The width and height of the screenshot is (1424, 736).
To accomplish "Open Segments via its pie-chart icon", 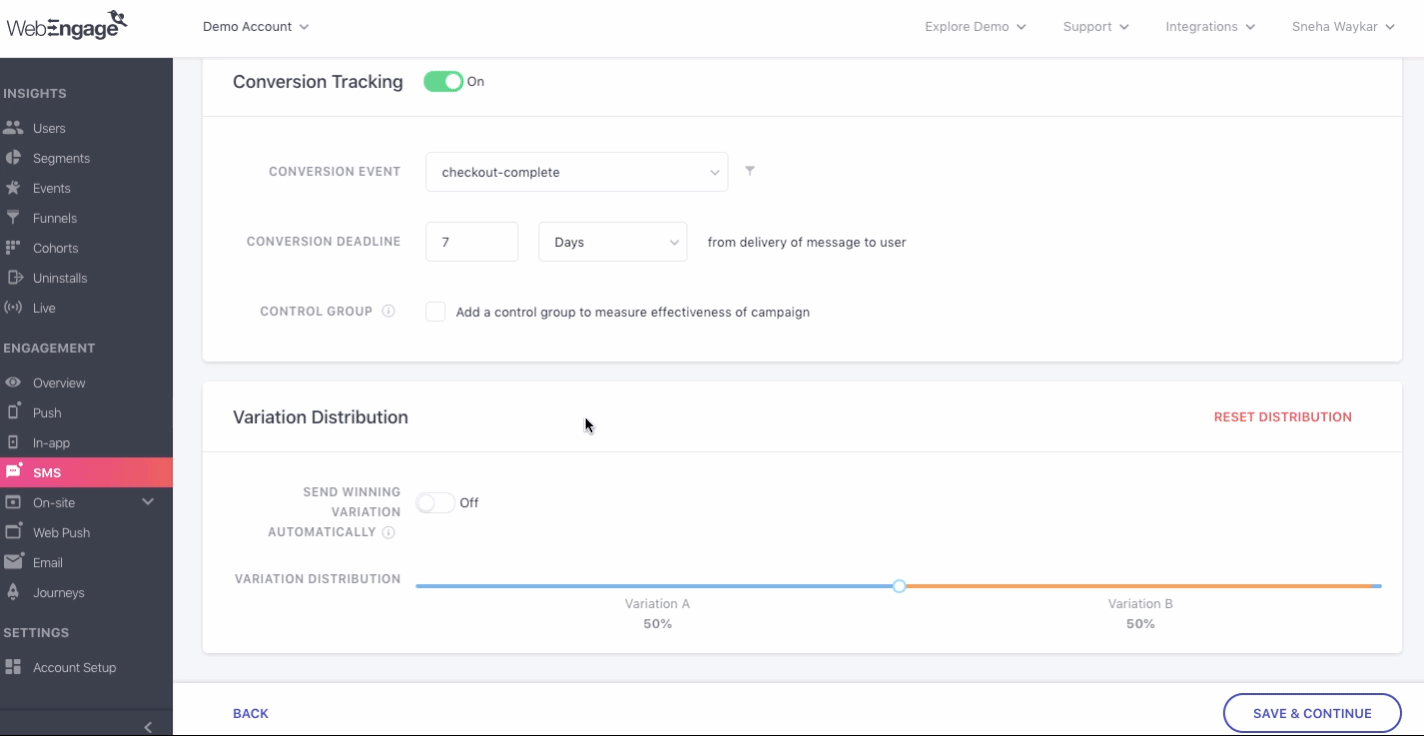I will [13, 158].
